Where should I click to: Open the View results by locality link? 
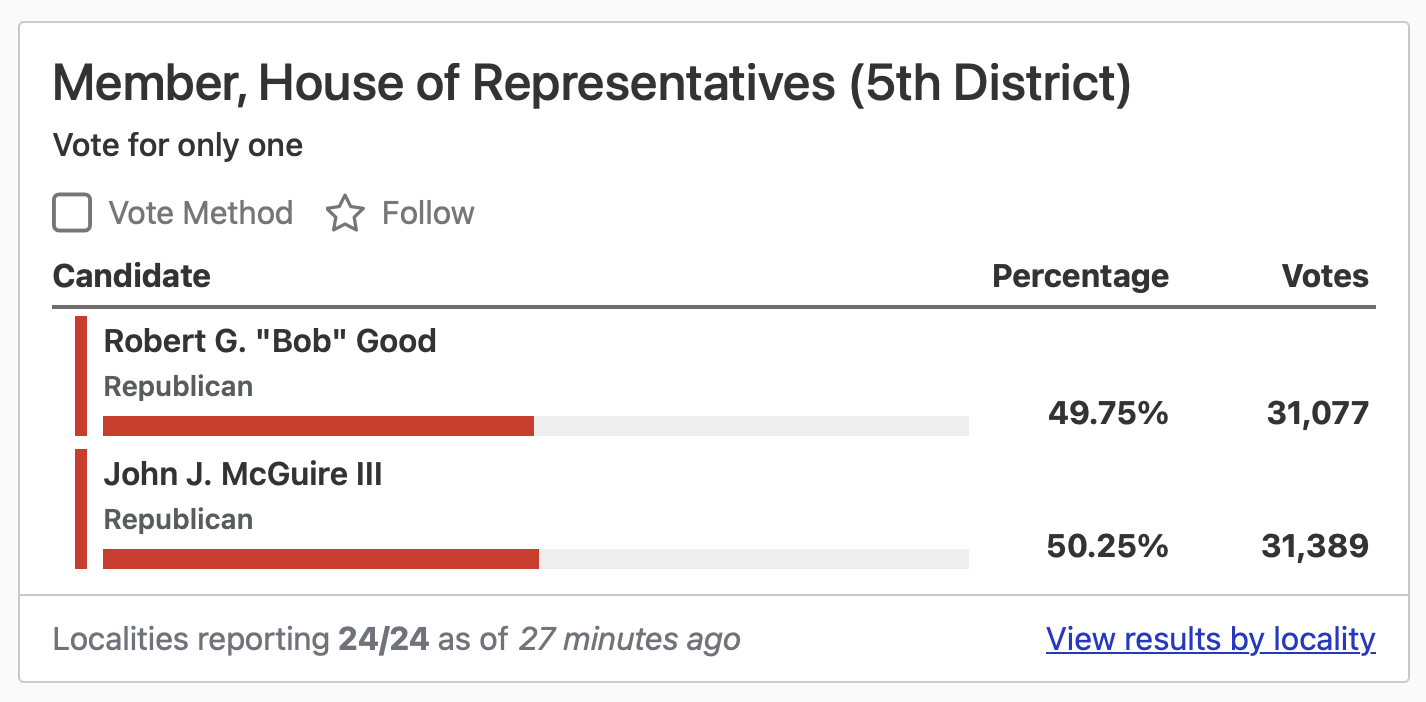1210,639
